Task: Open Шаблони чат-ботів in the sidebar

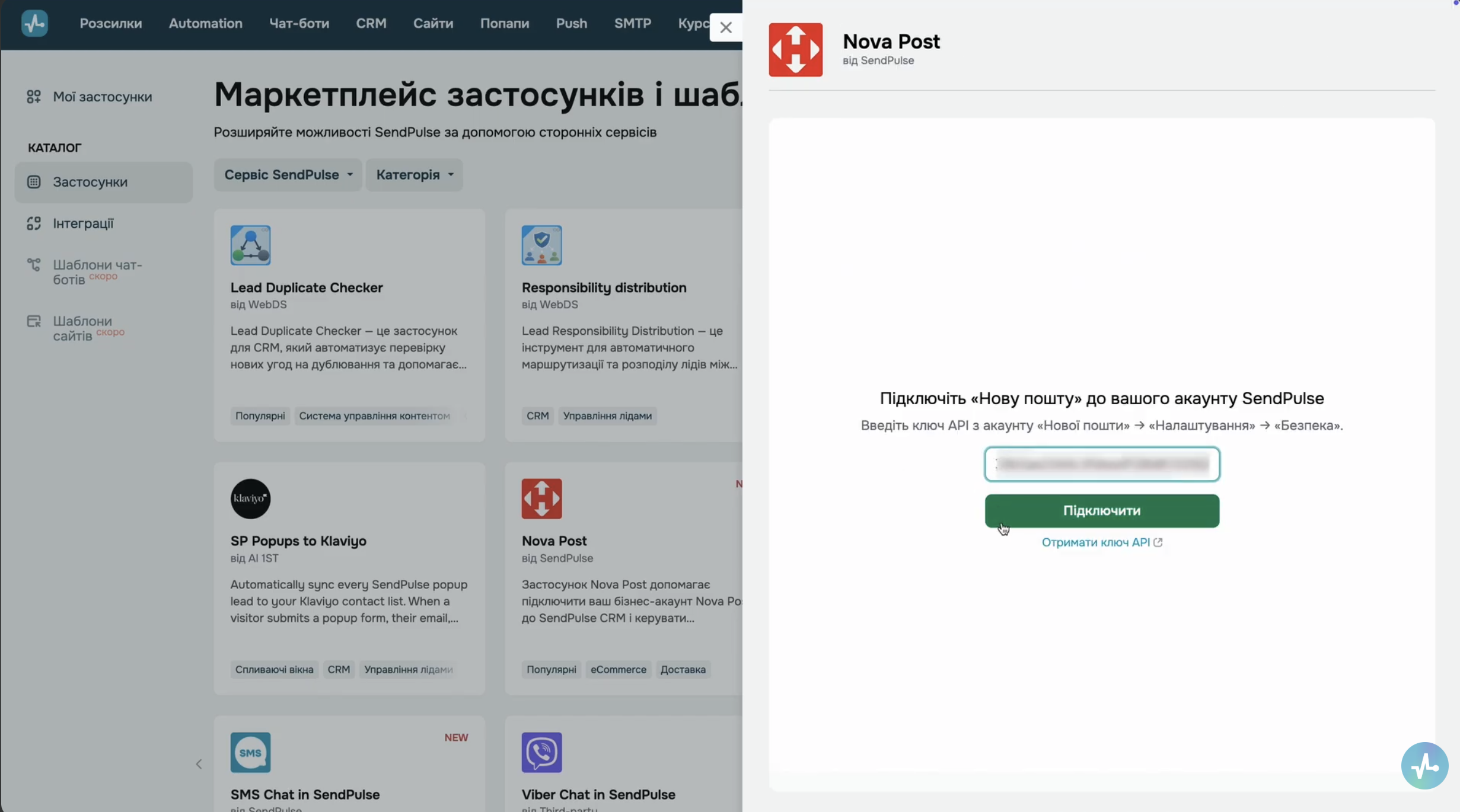Action: [x=97, y=272]
